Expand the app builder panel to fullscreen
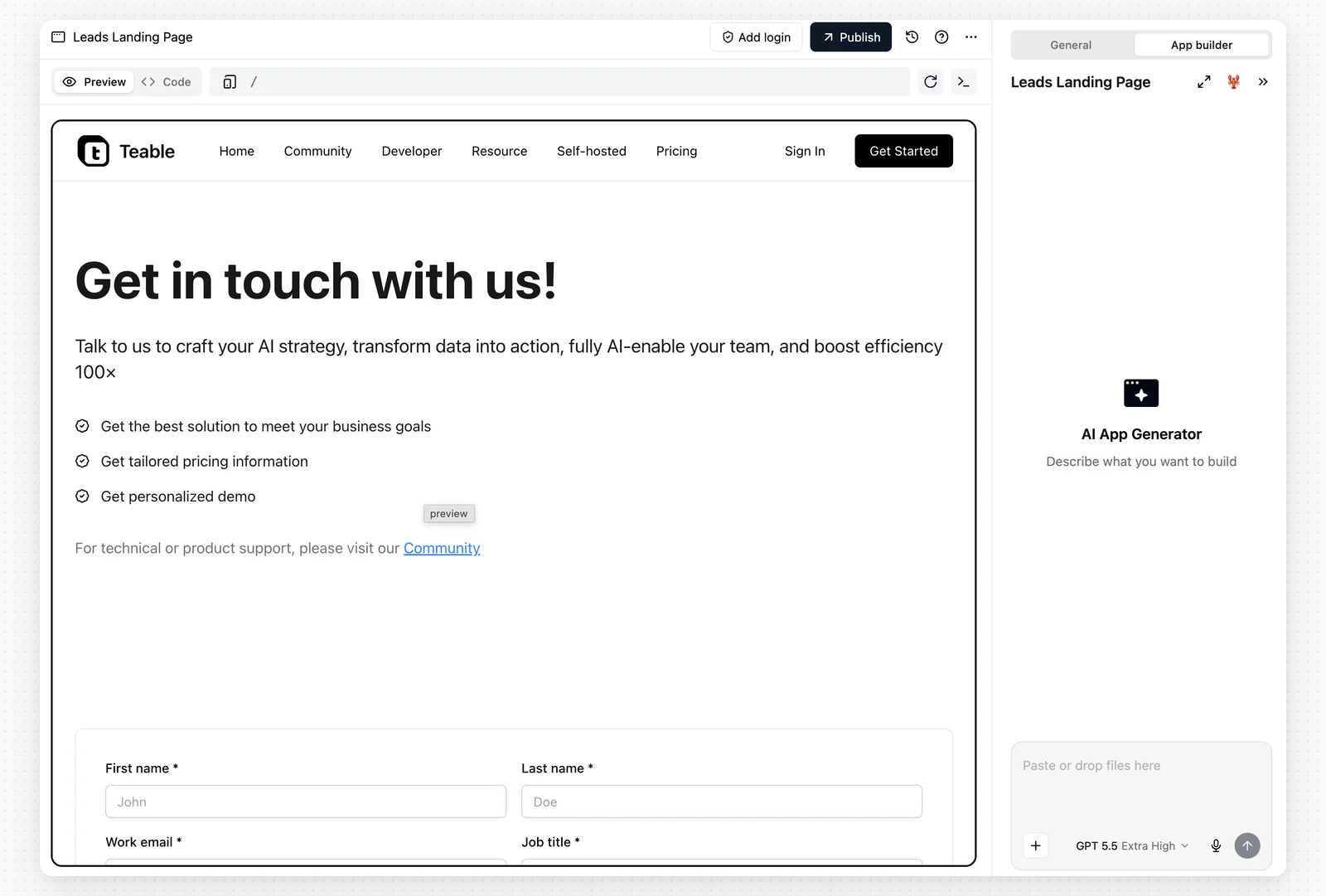 point(1204,82)
